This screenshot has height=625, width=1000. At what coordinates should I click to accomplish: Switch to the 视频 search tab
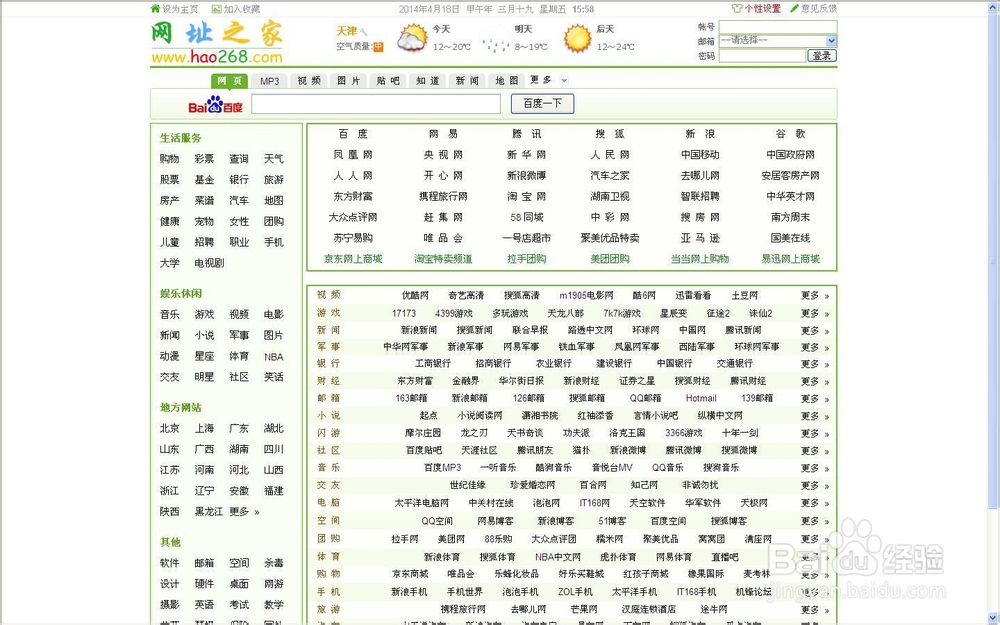click(309, 81)
